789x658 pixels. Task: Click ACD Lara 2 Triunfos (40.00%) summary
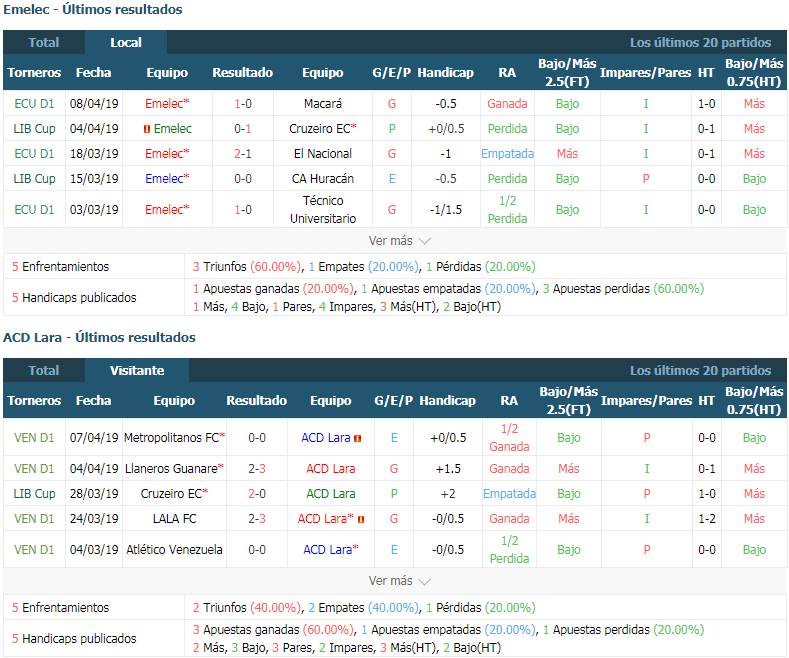(x=247, y=608)
